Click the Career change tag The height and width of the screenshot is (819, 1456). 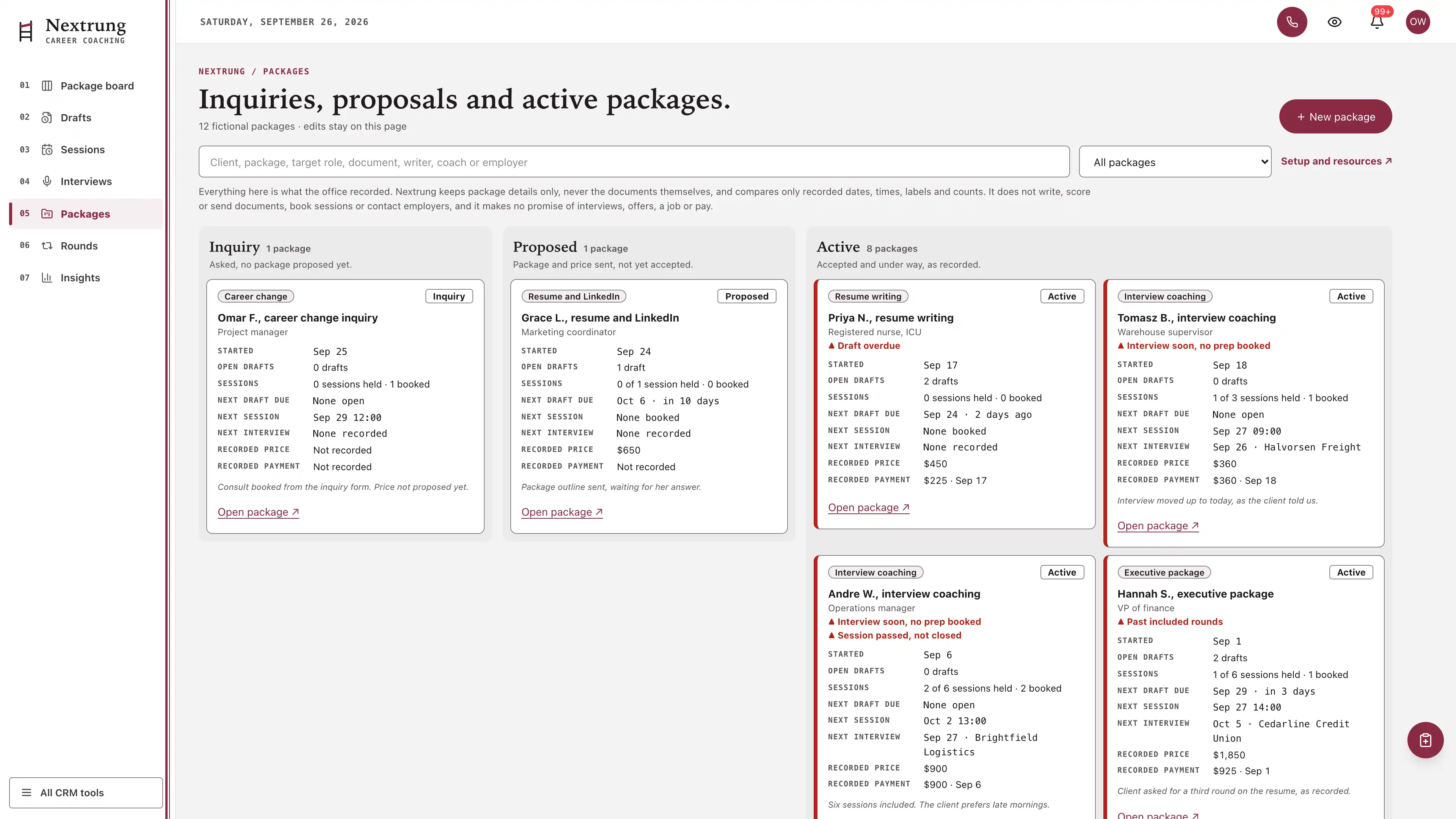256,296
